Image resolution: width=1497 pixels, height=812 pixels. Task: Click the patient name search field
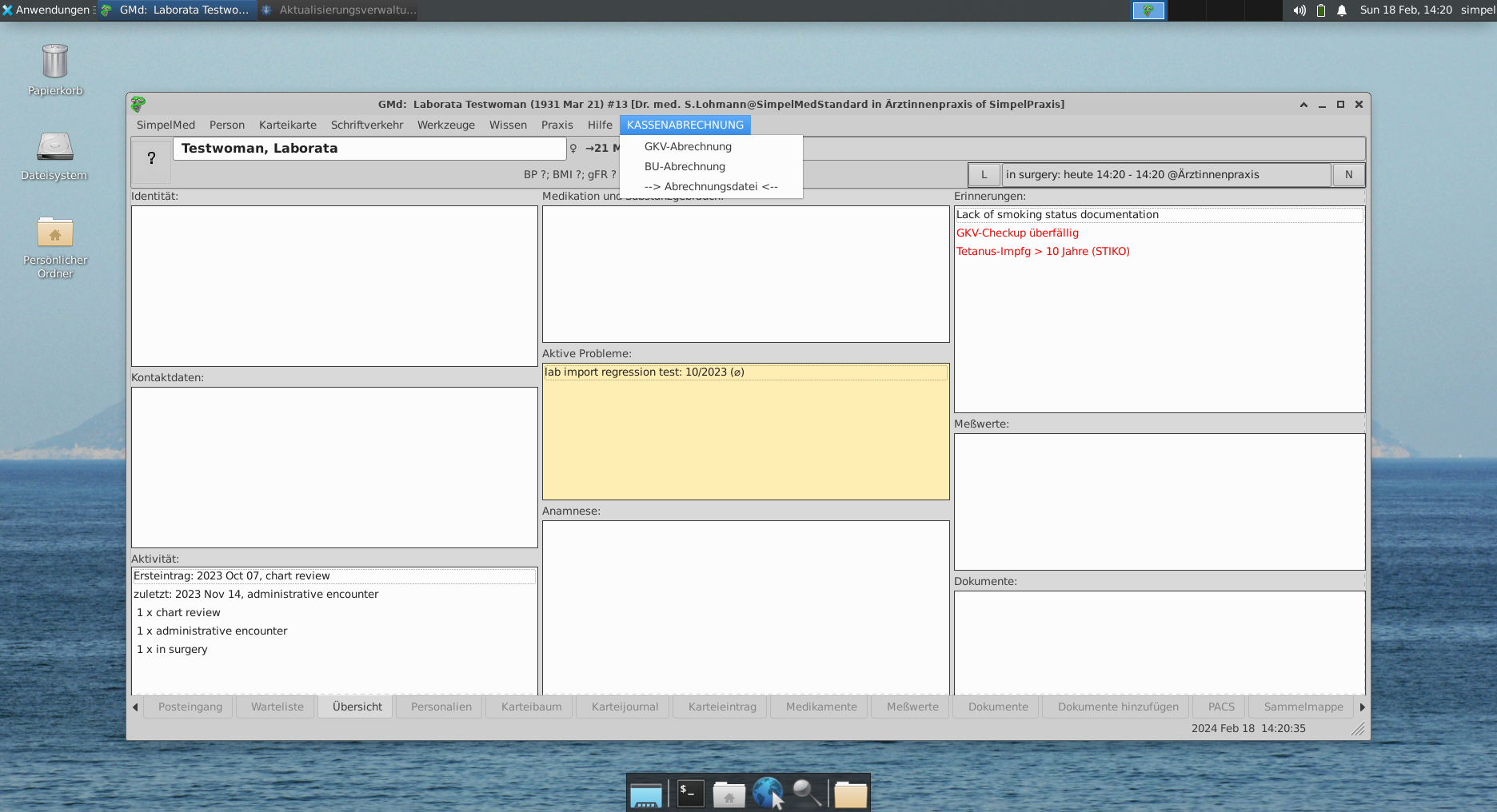click(x=369, y=149)
